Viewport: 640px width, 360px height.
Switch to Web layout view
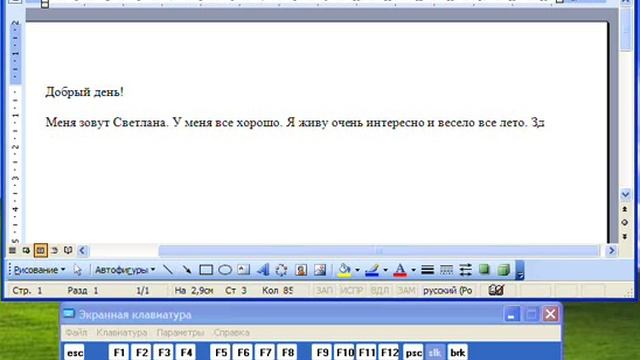26,250
